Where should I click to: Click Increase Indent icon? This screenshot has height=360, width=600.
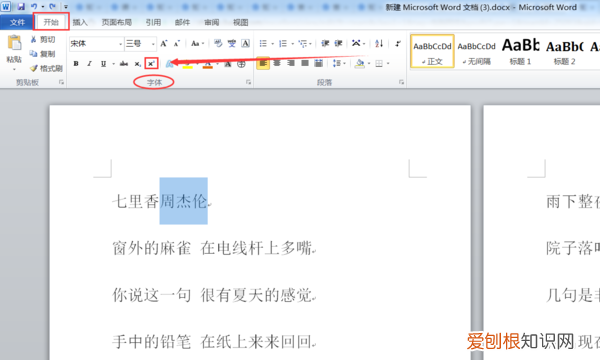(338, 44)
